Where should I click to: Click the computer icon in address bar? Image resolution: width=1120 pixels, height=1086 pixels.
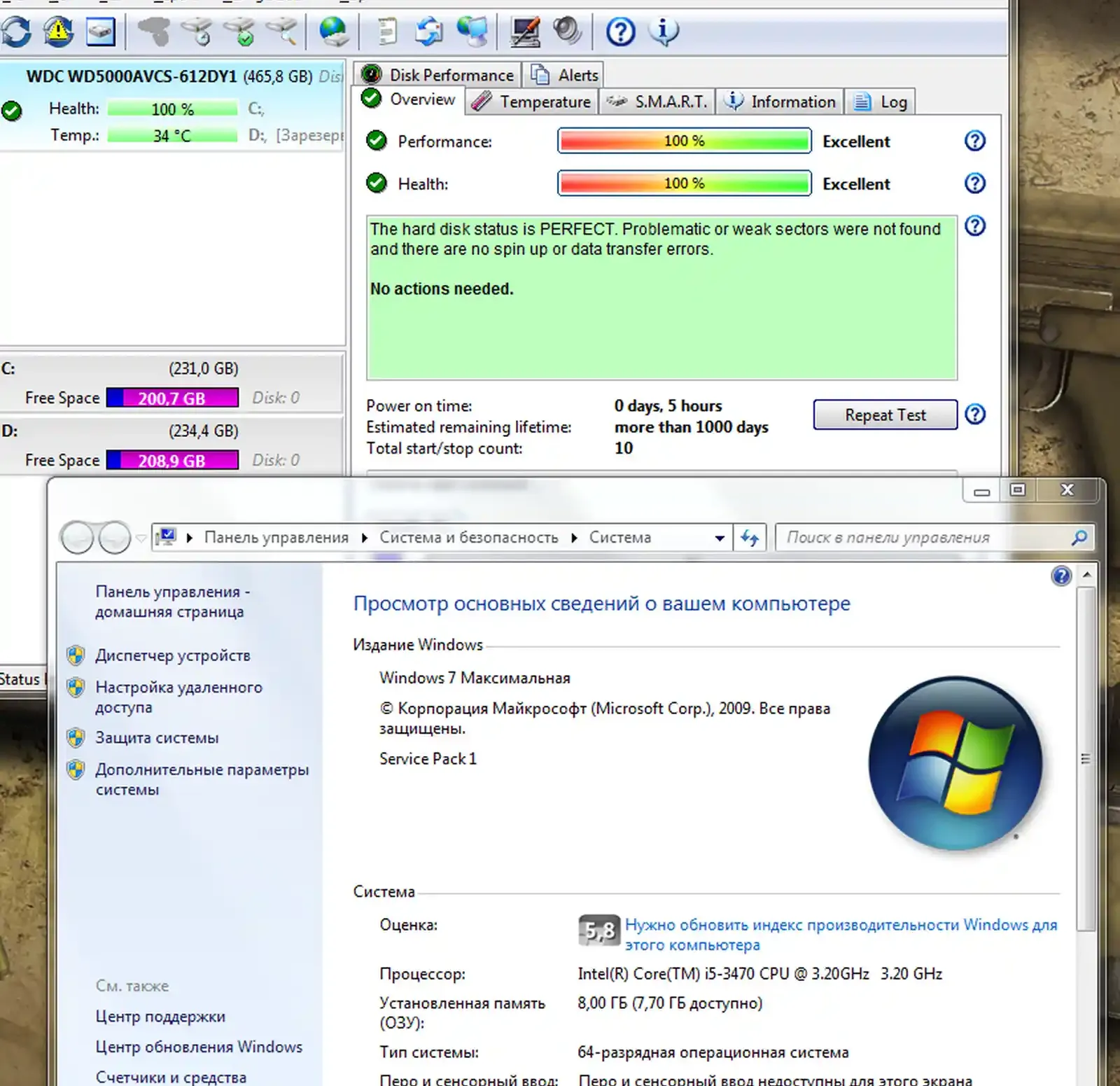(166, 537)
